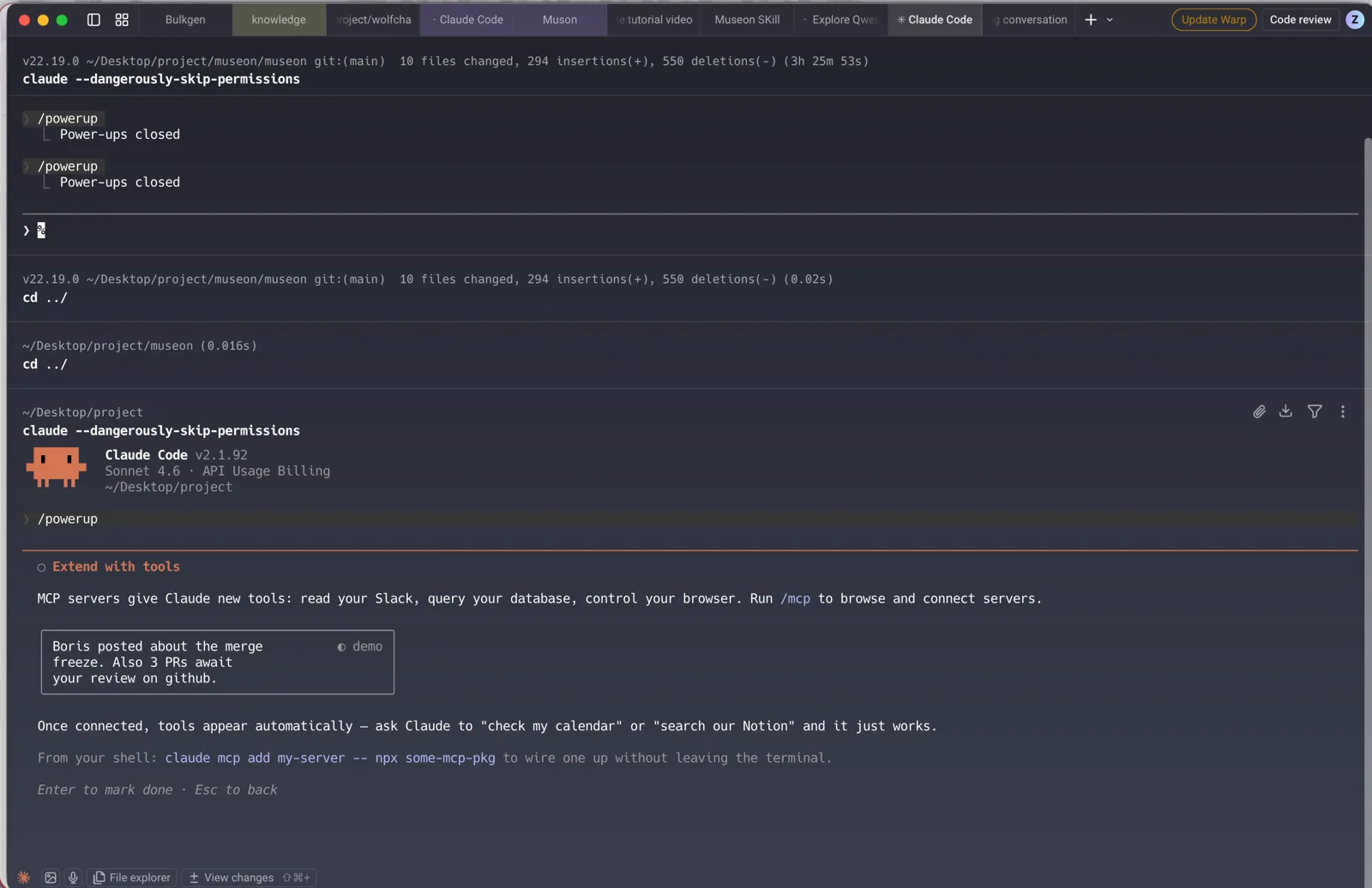Click the ~/Desktop/project/museon prompt path

[108, 345]
